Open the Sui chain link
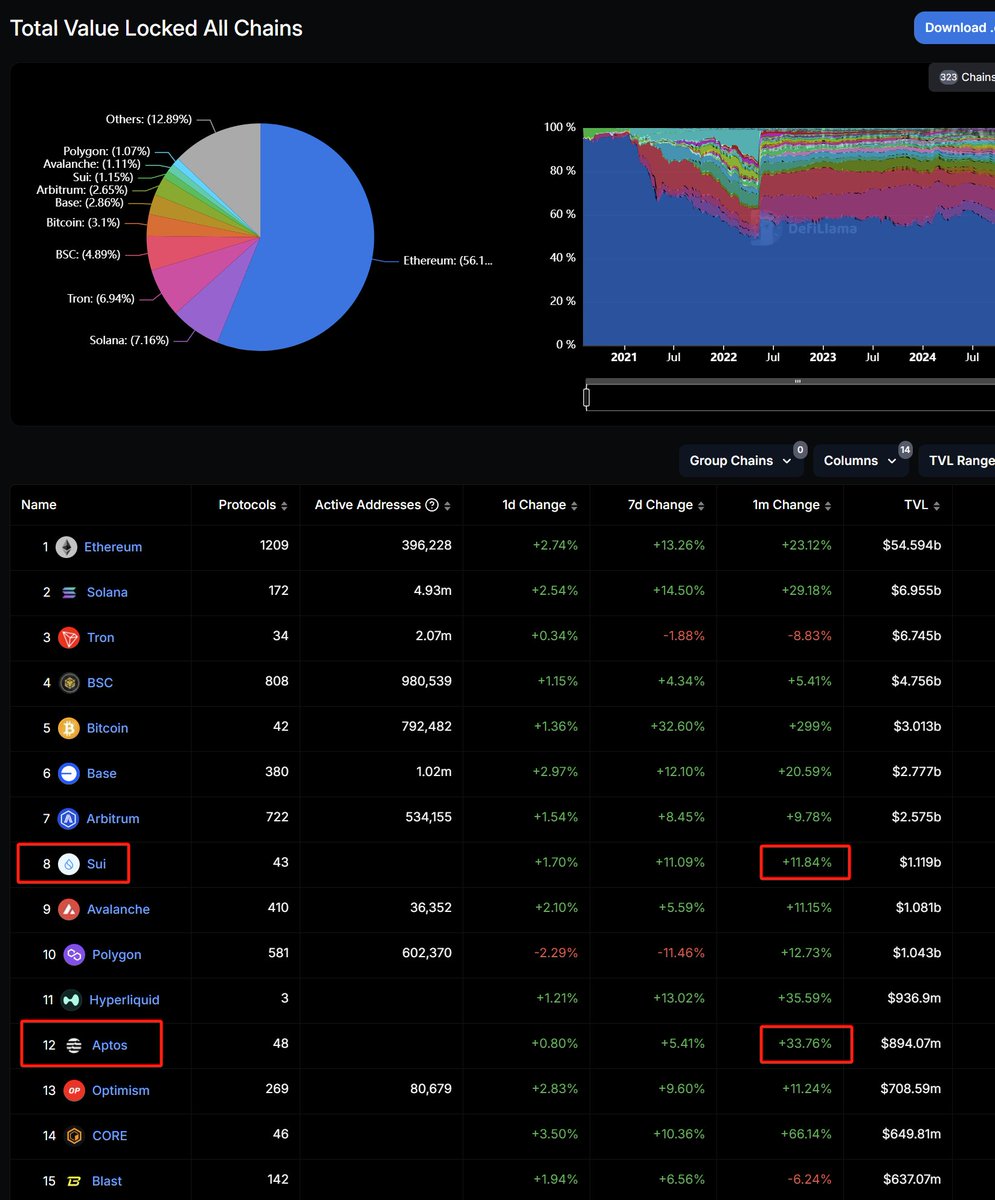The height and width of the screenshot is (1200, 995). [x=96, y=864]
